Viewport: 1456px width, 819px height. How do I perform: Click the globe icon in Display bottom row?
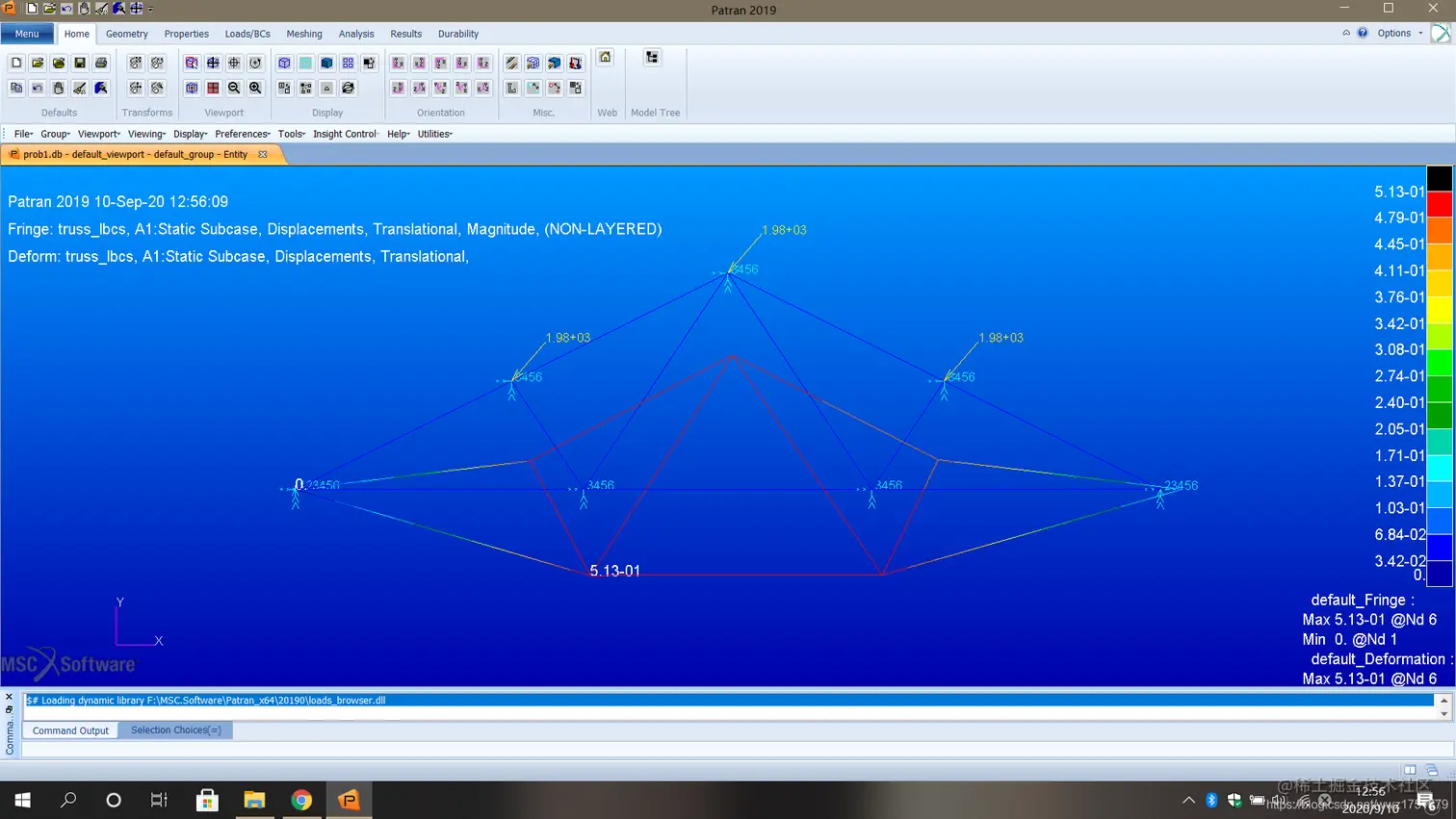point(348,88)
